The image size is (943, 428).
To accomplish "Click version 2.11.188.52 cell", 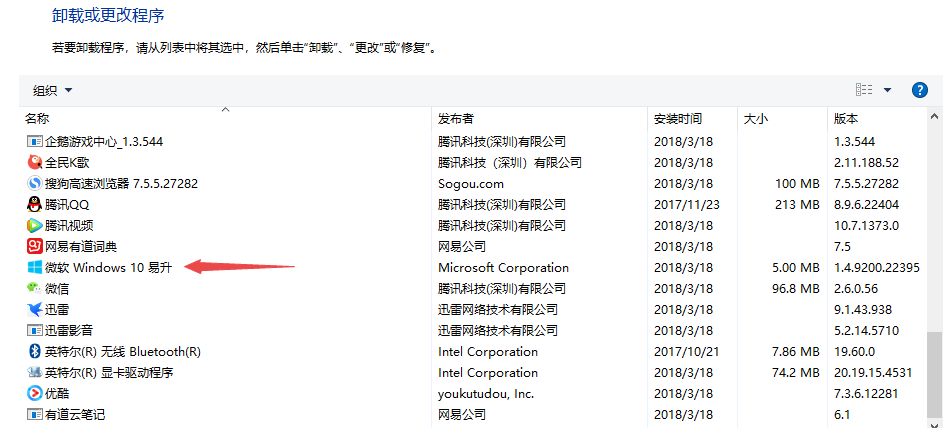I will point(867,162).
